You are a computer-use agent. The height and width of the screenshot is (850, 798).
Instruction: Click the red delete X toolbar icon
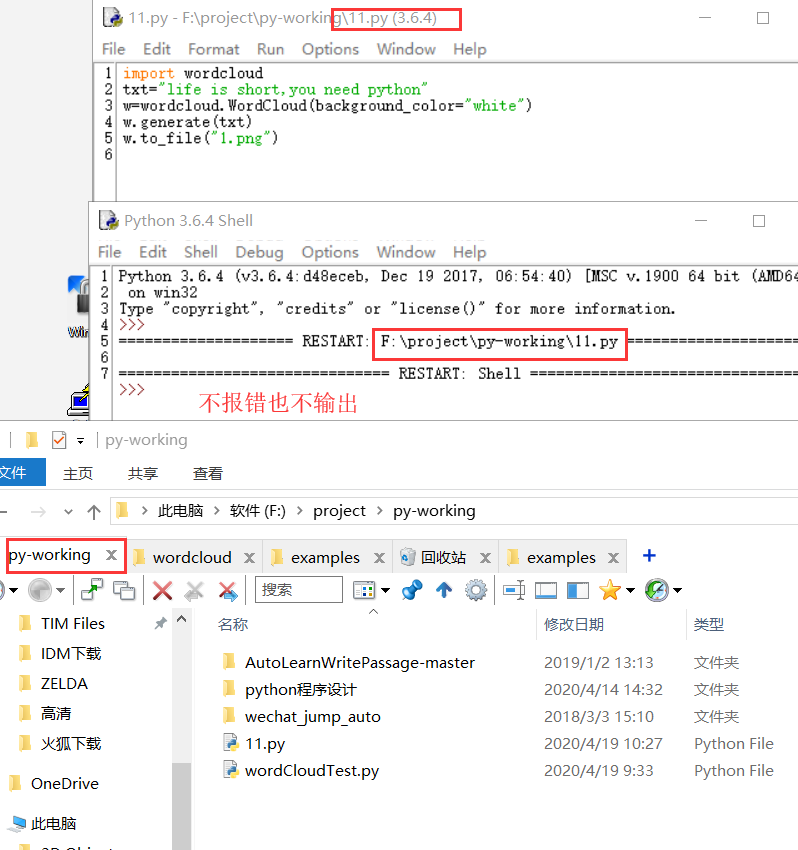162,590
